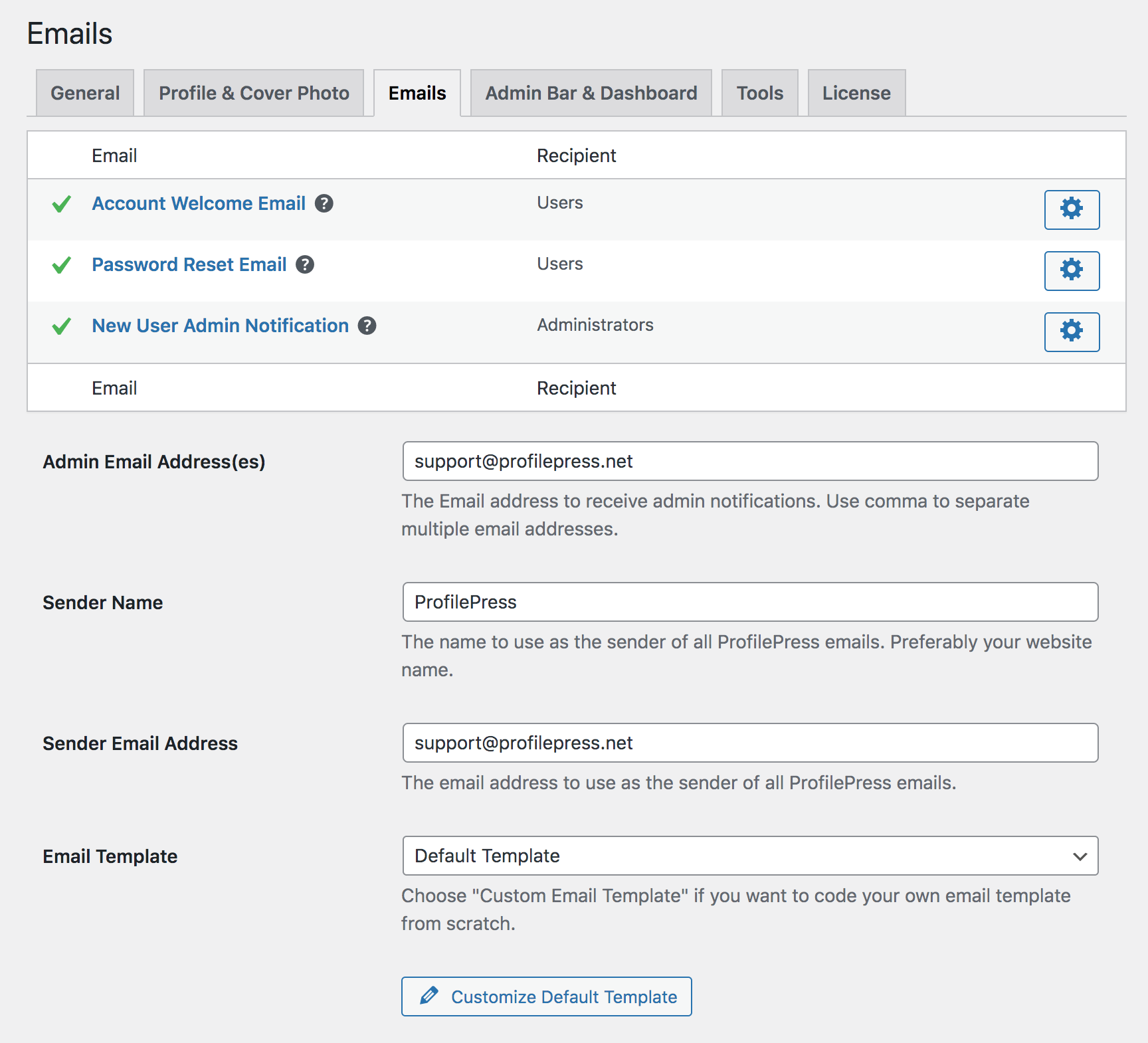Click Users recipient for Account Welcome Email
Screen dimensions: 1148x1043
[x=560, y=203]
